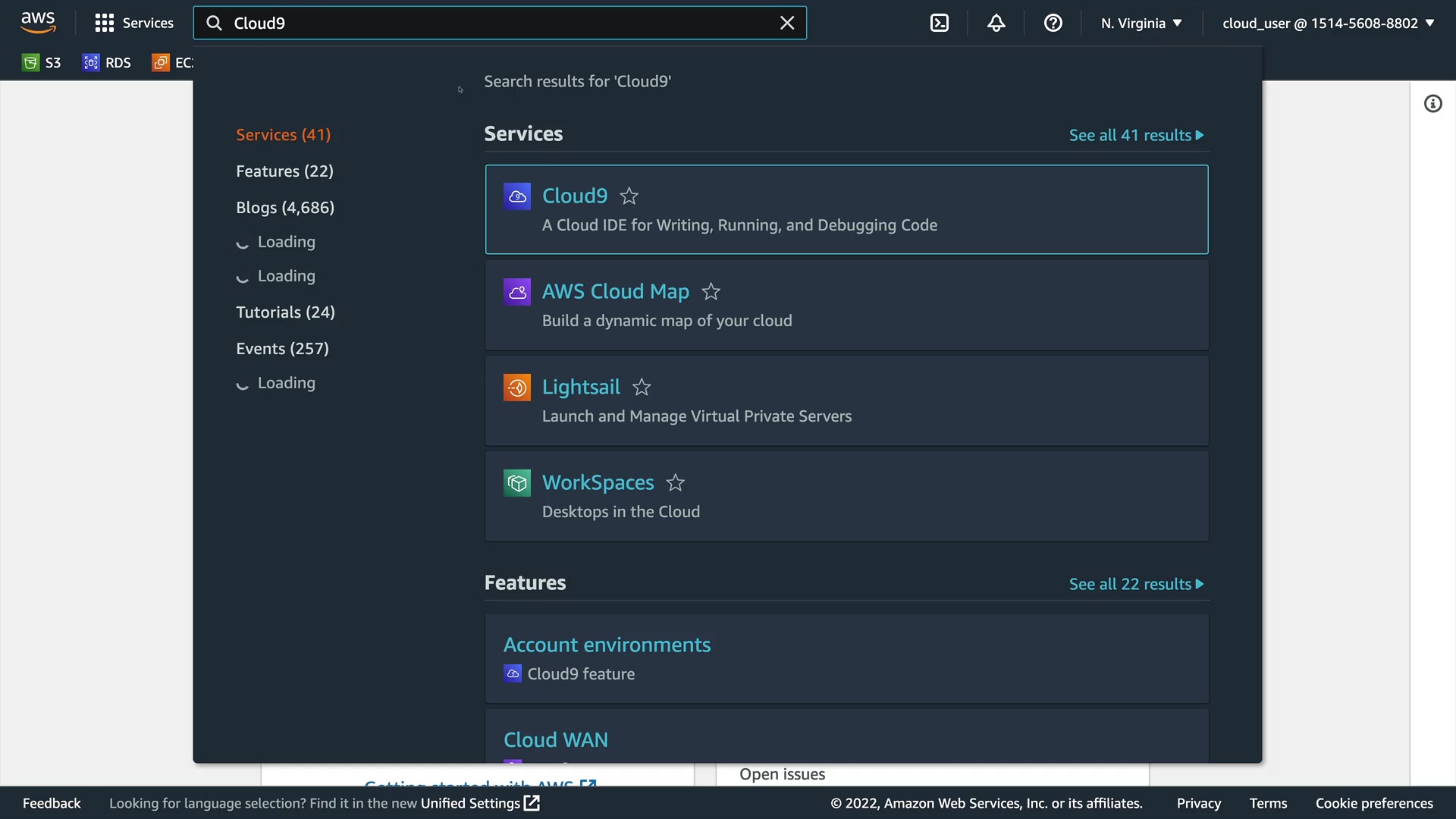Open the CloudShell terminal icon
1456x819 pixels.
tap(939, 23)
